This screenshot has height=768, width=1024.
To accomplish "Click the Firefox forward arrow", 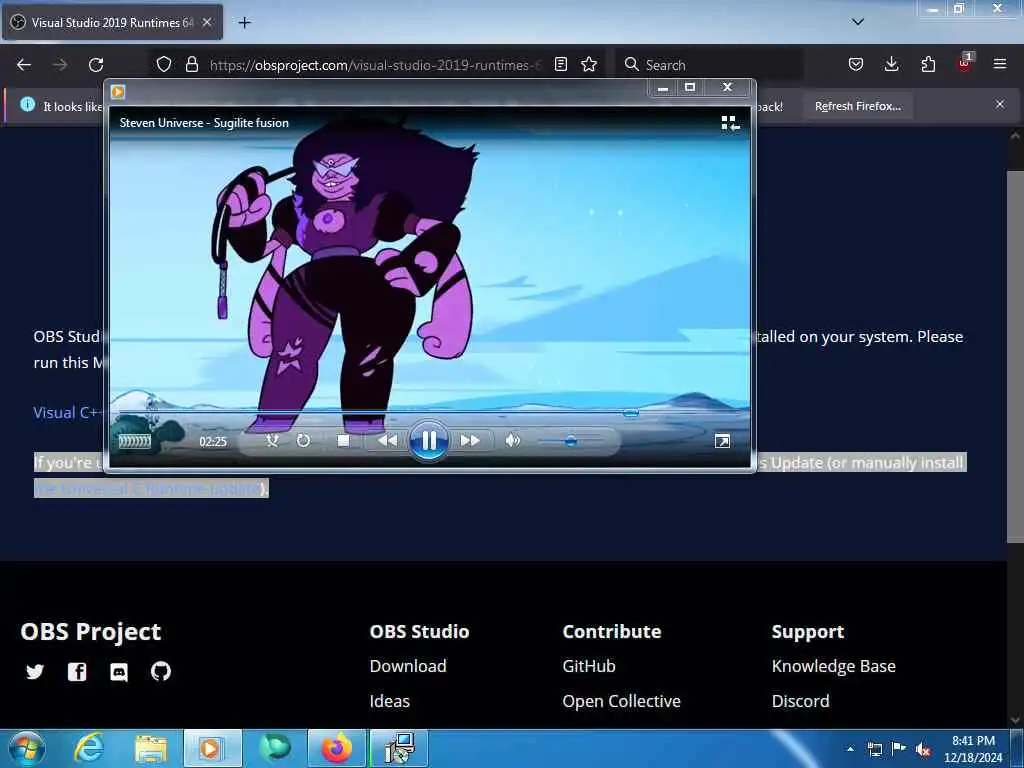I will click(x=60, y=65).
